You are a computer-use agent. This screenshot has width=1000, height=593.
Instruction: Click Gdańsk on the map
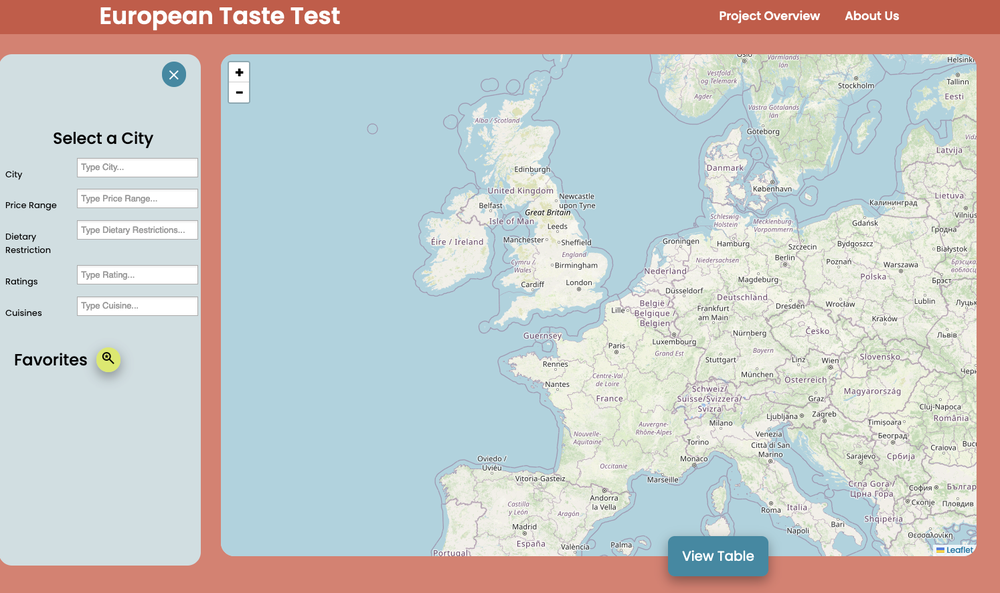(x=865, y=223)
